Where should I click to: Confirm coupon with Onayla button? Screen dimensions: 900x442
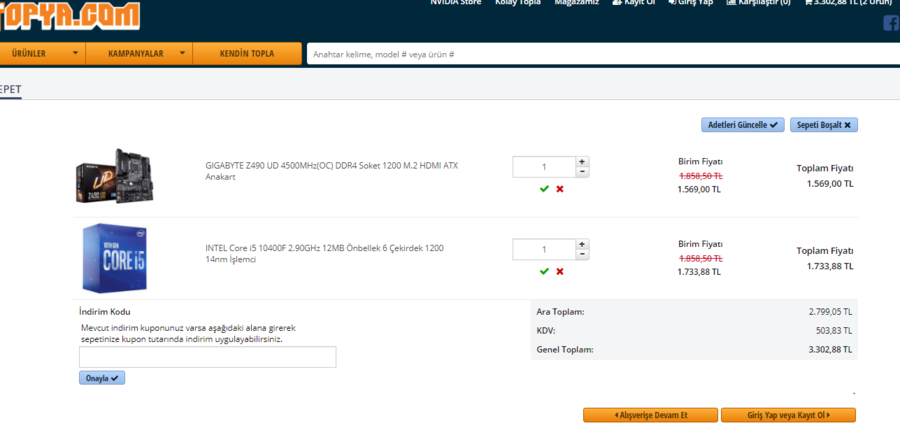(102, 378)
